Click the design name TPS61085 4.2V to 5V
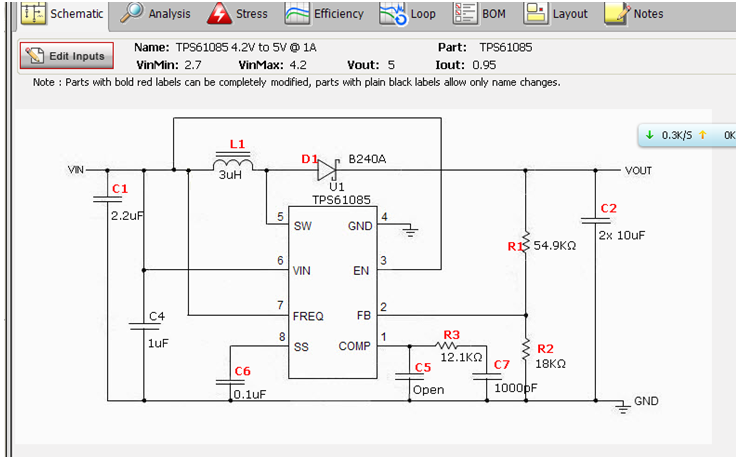This screenshot has height=457, width=736. point(246,47)
